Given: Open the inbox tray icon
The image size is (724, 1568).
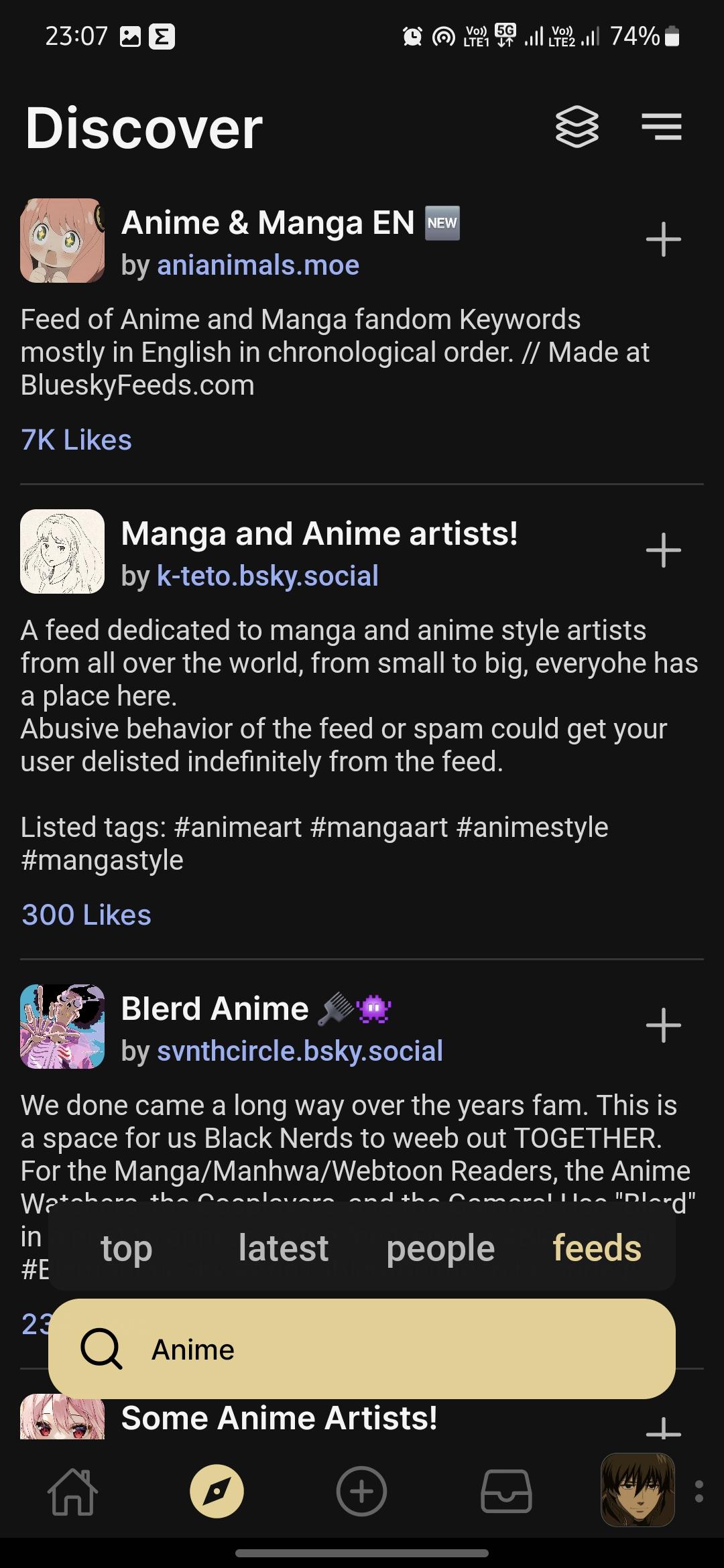Looking at the screenshot, I should pyautogui.click(x=506, y=1492).
